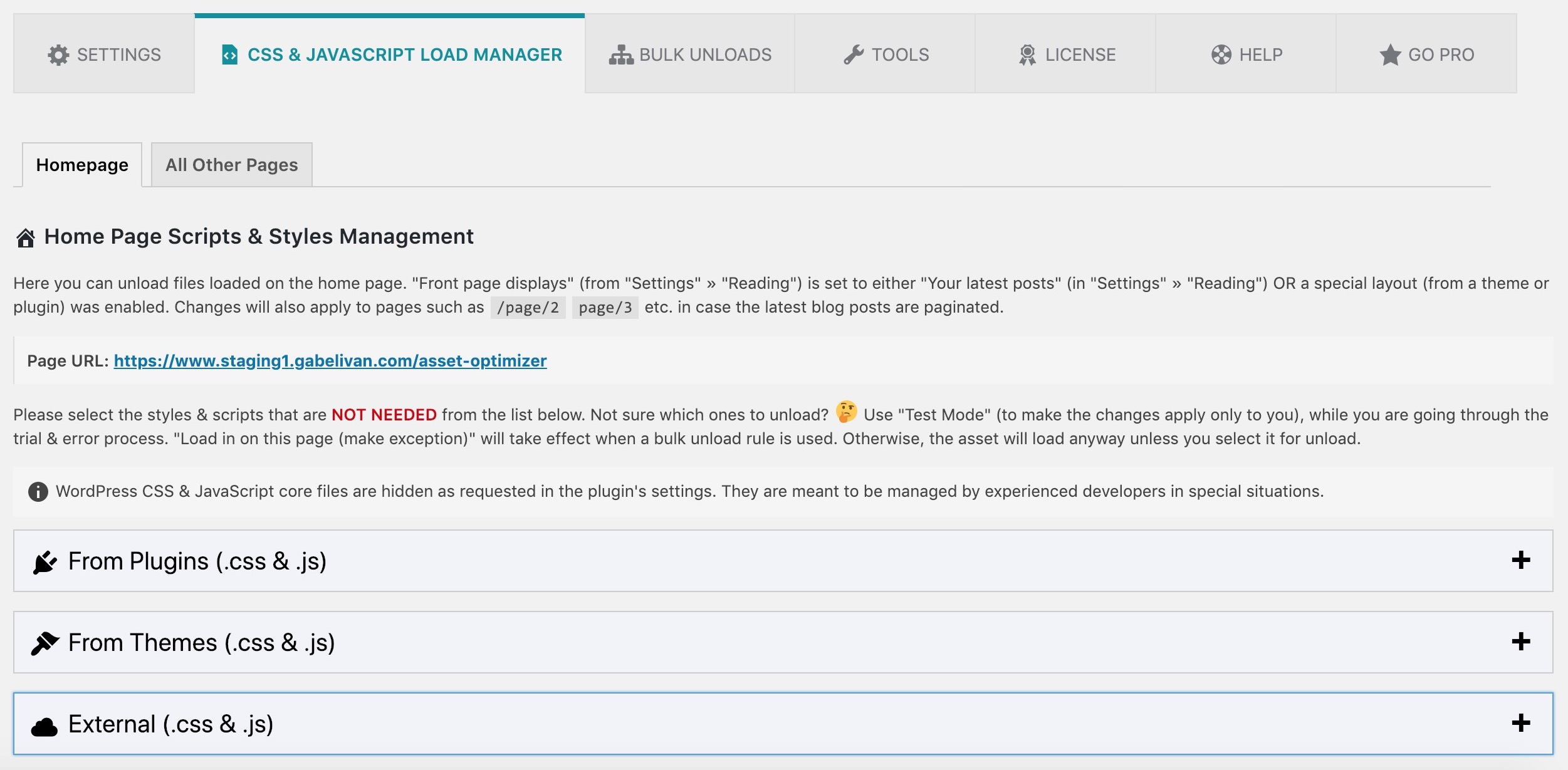Switch to the Homepage tab
This screenshot has width=1568, height=770.
click(81, 164)
